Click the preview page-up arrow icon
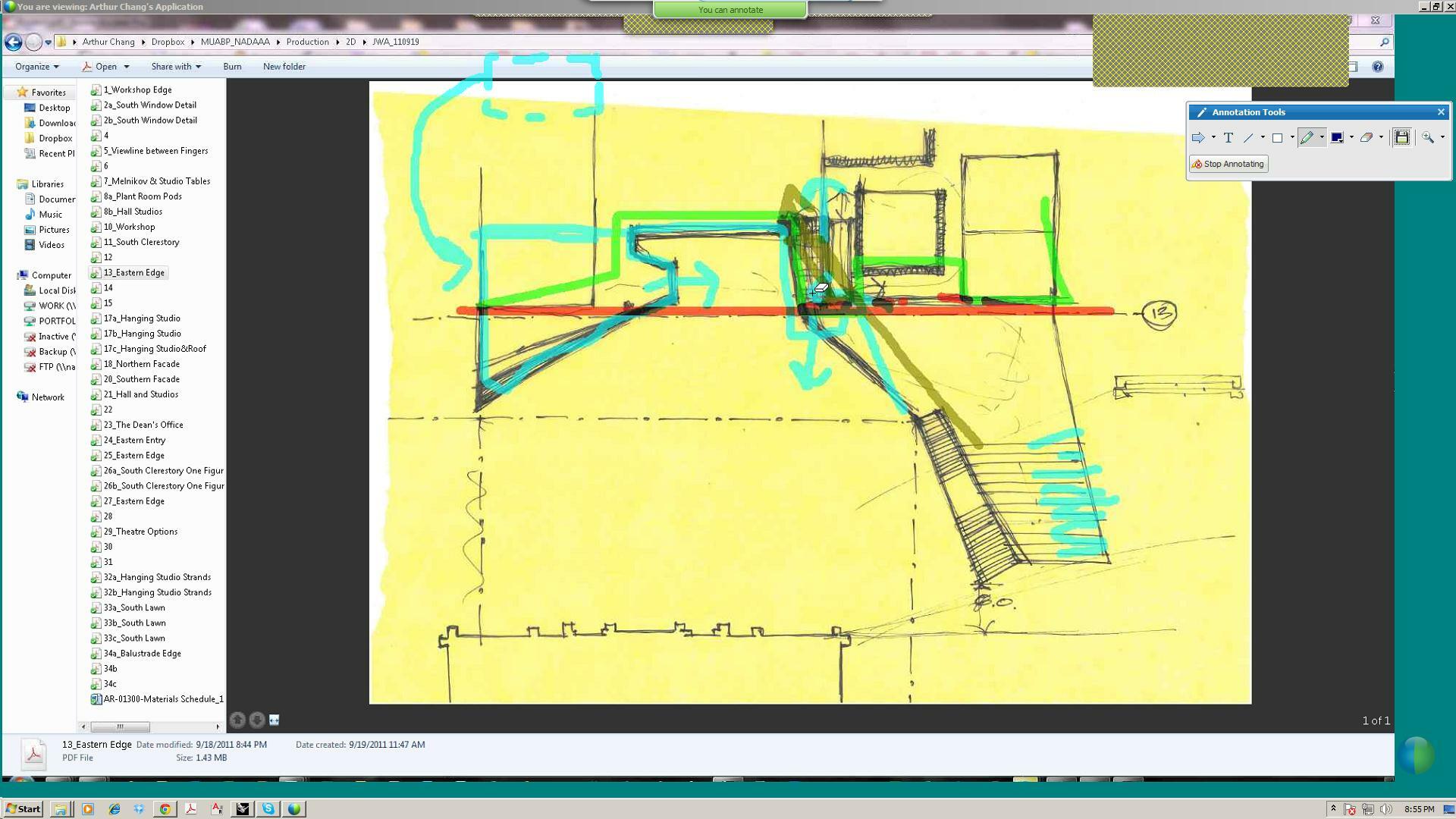The image size is (1456, 819). (237, 720)
